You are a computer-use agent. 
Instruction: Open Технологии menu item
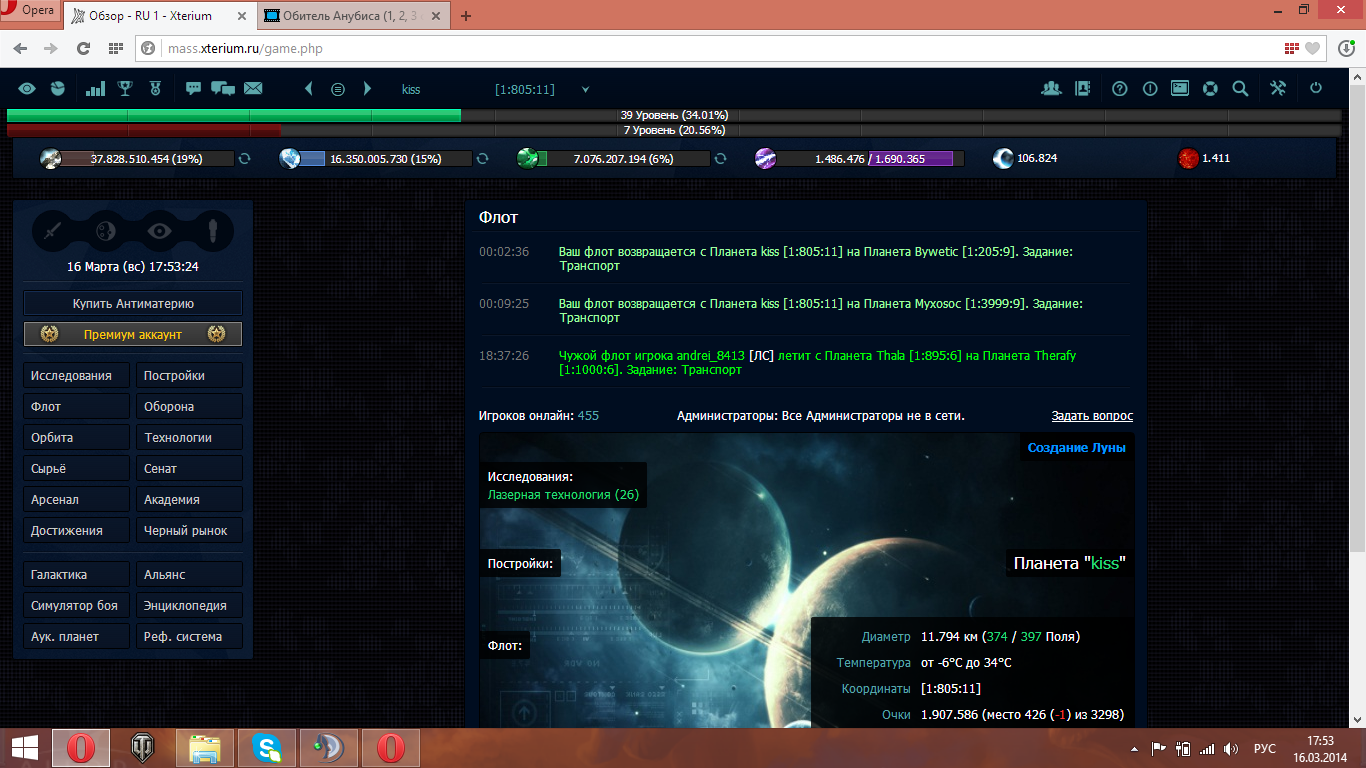coord(189,438)
